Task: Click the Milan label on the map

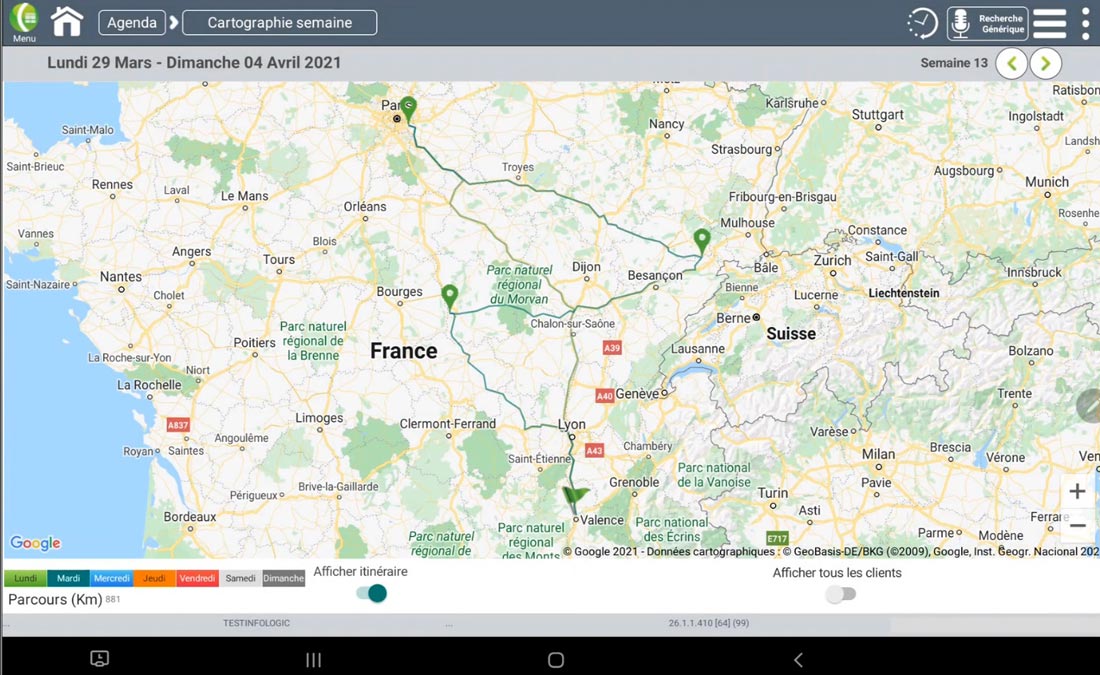Action: coord(878,454)
